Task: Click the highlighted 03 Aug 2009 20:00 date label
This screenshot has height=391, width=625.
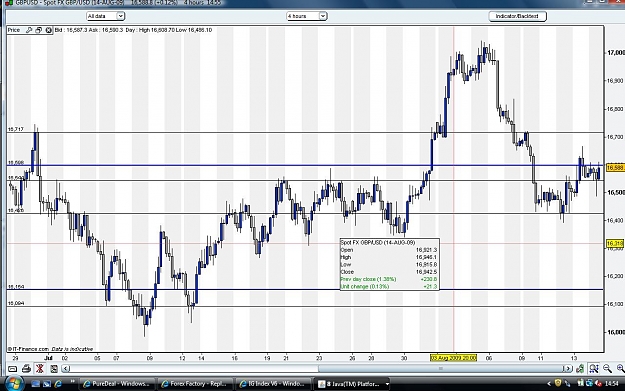Action: click(453, 358)
